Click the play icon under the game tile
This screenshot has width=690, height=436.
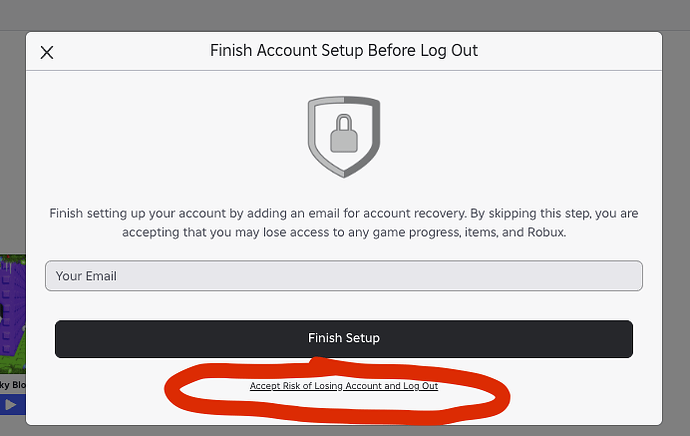(10, 405)
